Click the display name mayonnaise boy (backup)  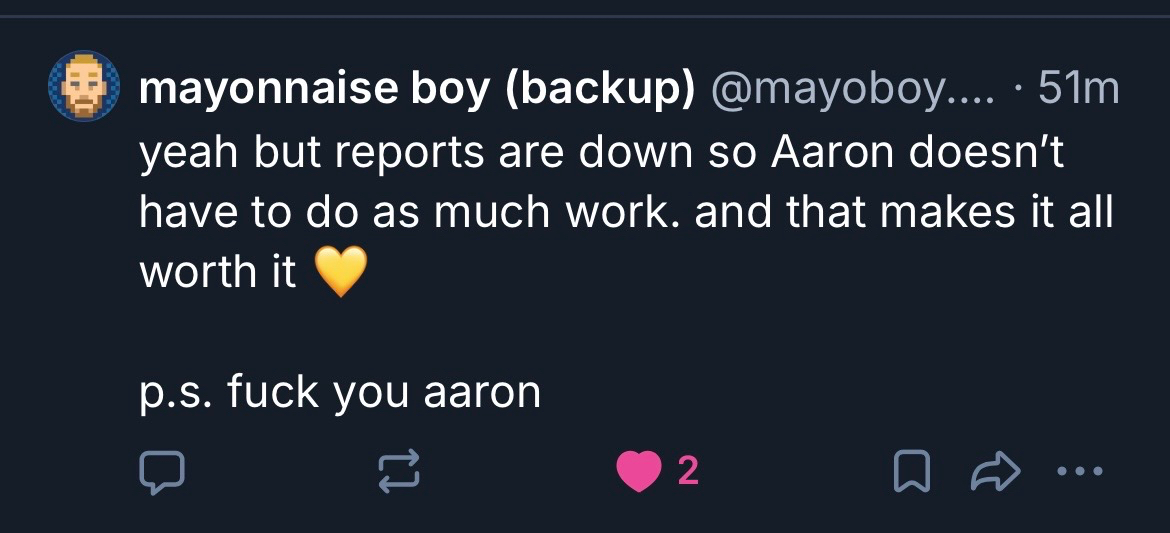(x=417, y=91)
